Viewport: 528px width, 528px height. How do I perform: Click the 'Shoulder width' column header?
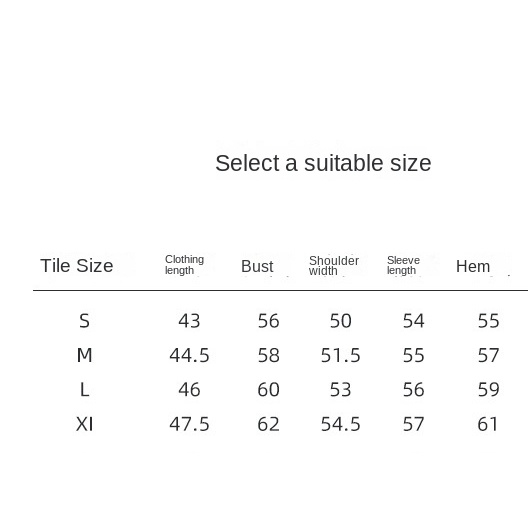click(334, 266)
